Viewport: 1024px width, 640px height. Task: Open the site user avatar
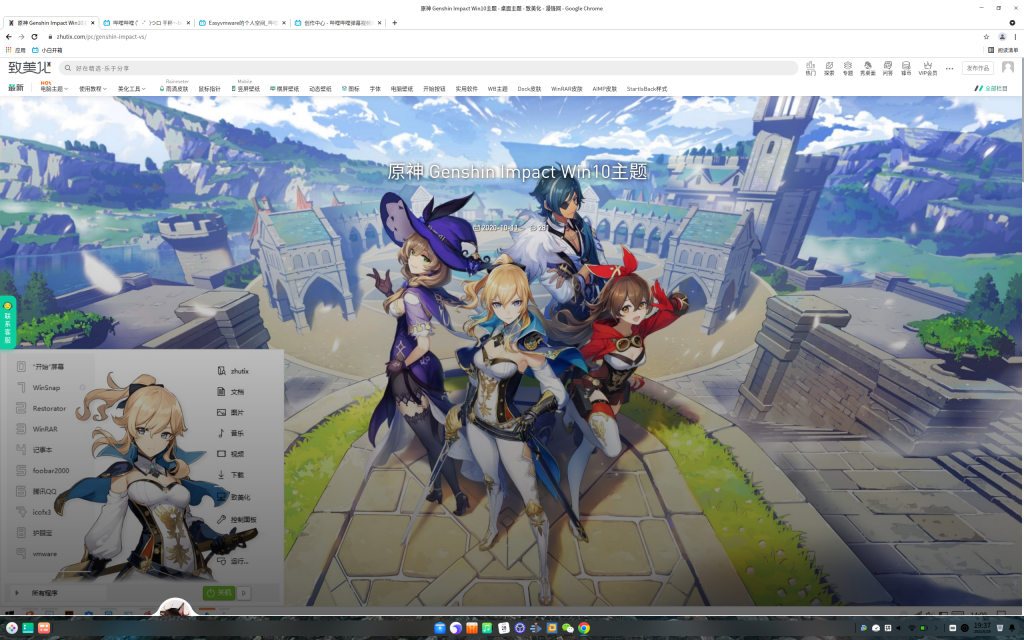1008,67
